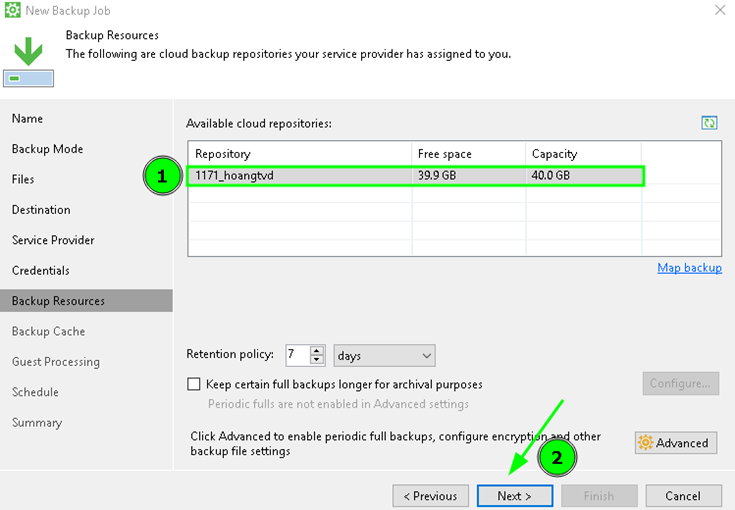Click the refresh repositories icon
The image size is (735, 510).
coord(709,122)
